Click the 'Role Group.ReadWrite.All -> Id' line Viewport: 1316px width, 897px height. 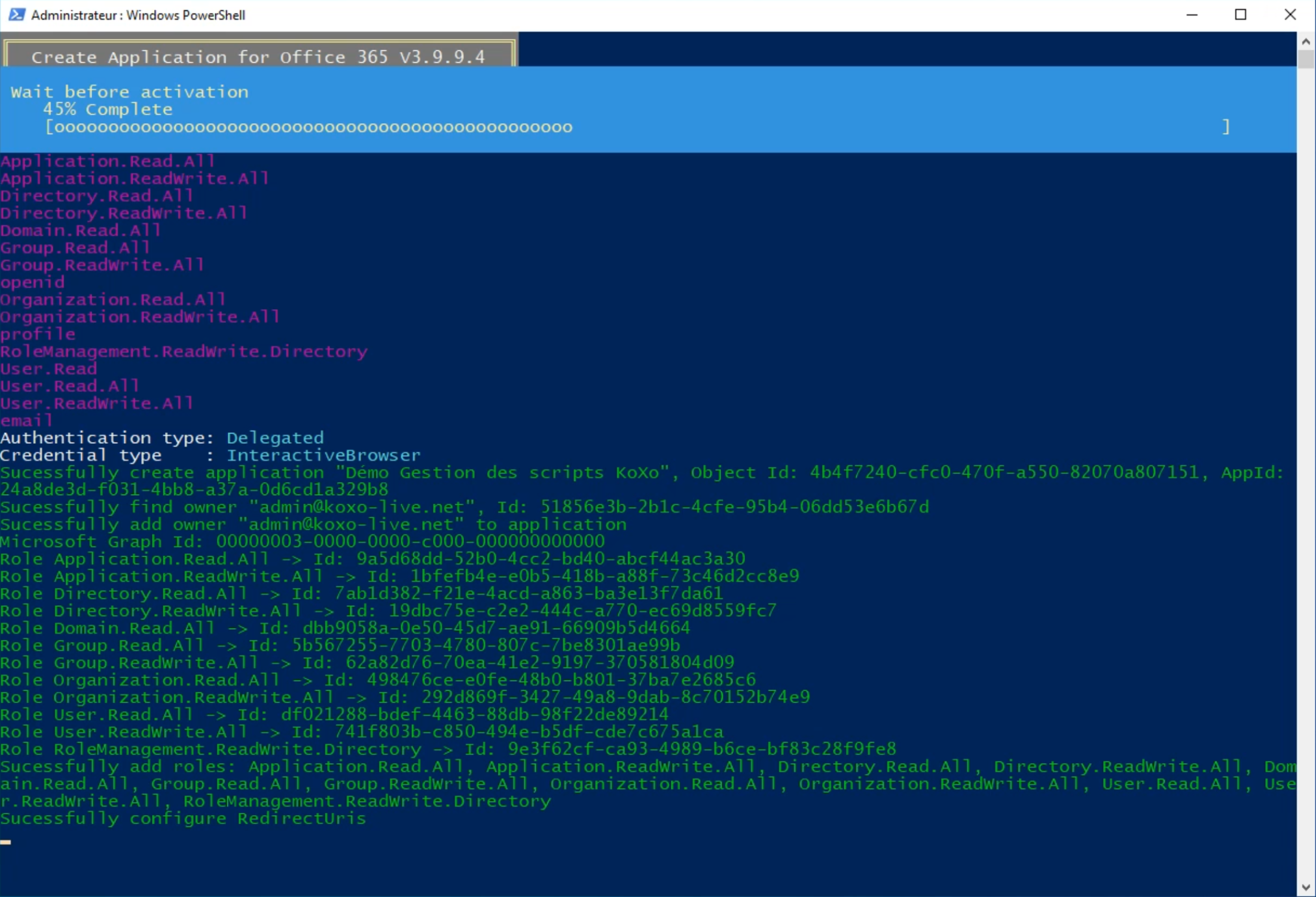(x=367, y=663)
